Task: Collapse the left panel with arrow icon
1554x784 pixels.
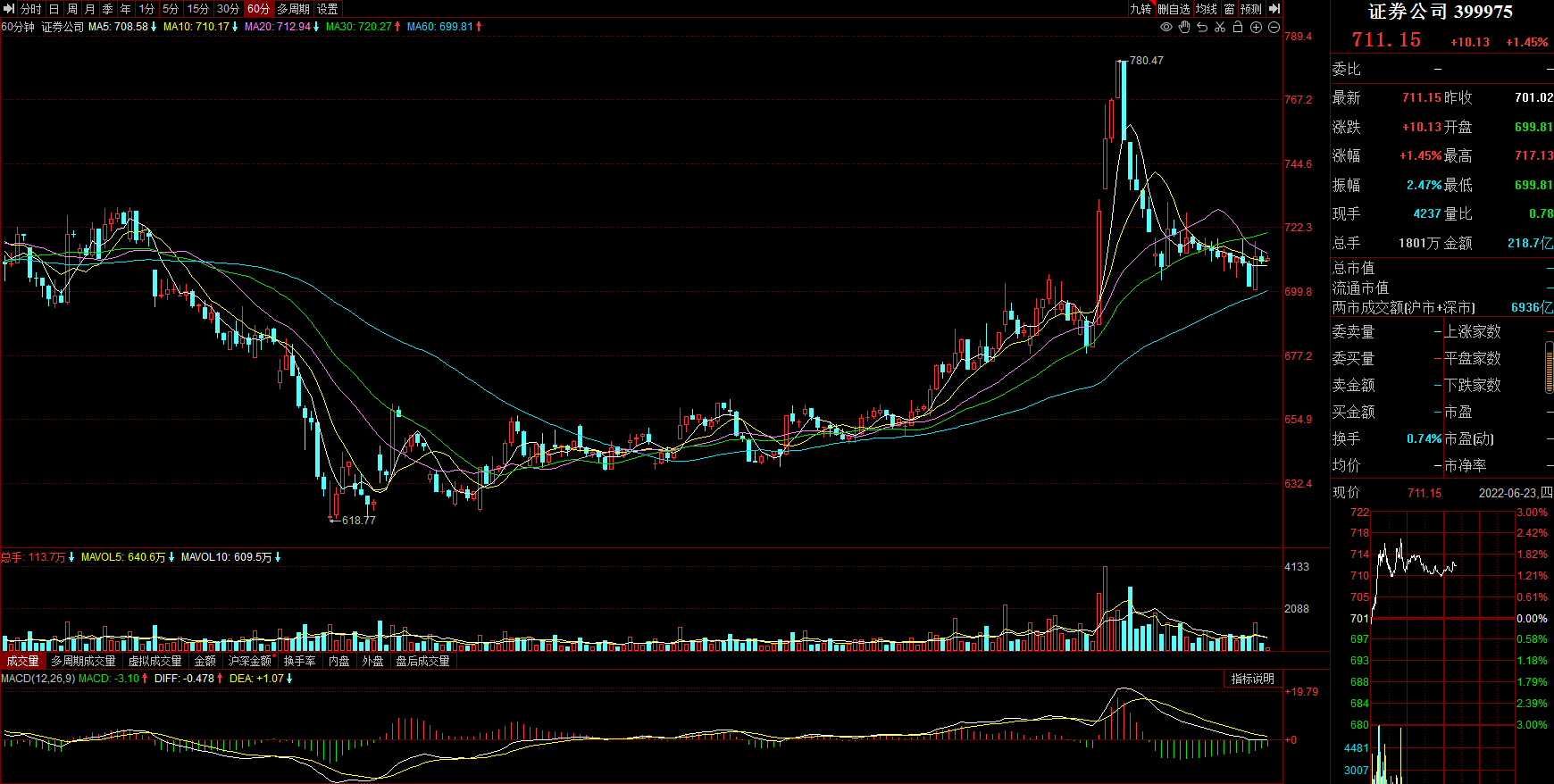Action: pos(9,9)
